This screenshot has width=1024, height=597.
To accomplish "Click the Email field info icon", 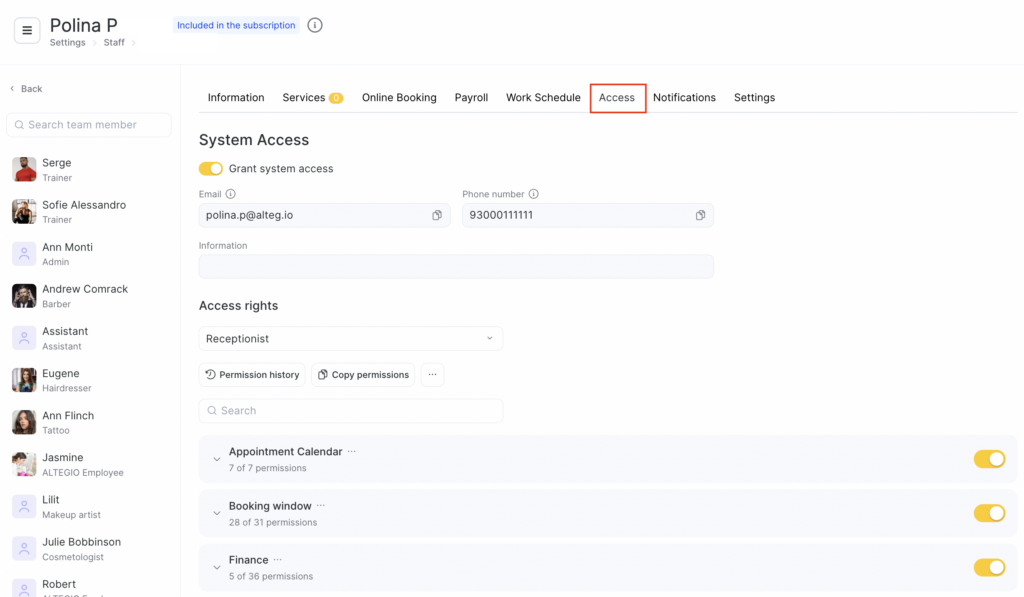I will click(x=231, y=194).
